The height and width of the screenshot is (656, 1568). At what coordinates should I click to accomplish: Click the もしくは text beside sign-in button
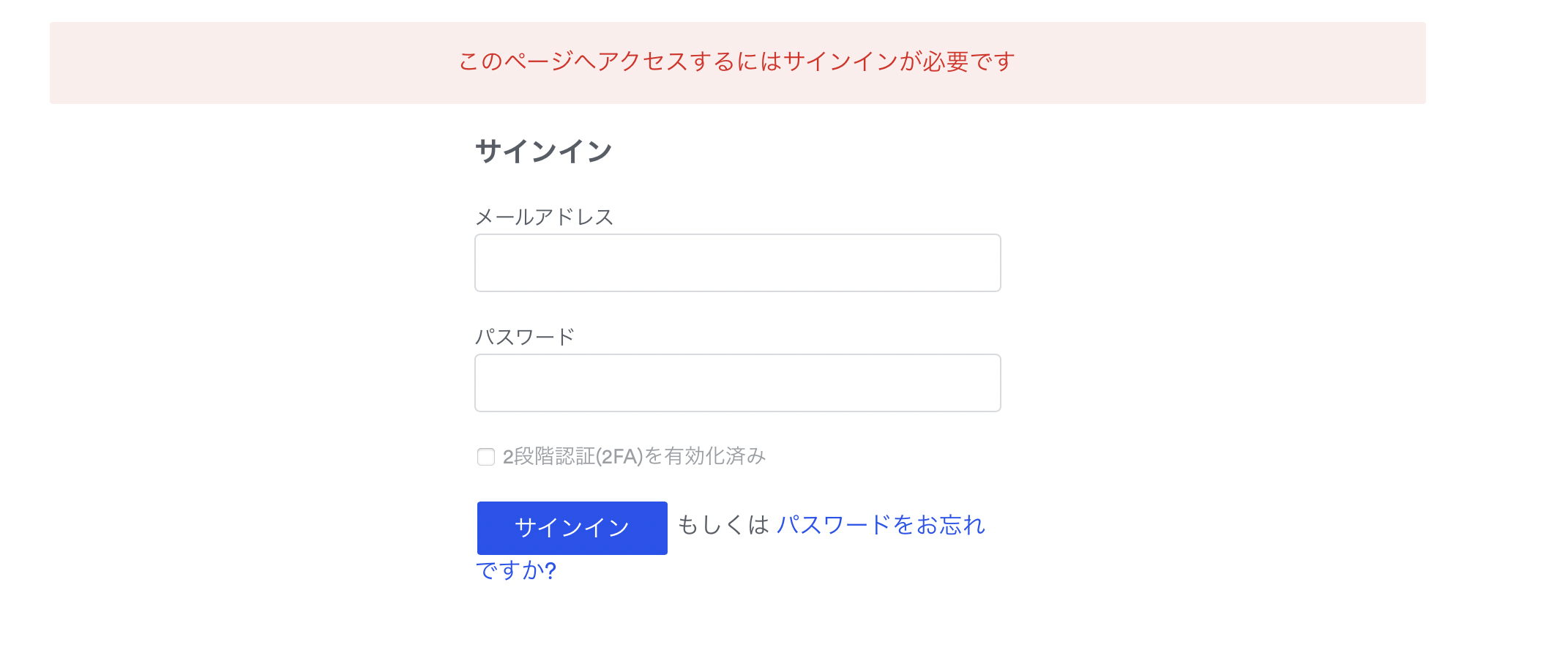(723, 525)
